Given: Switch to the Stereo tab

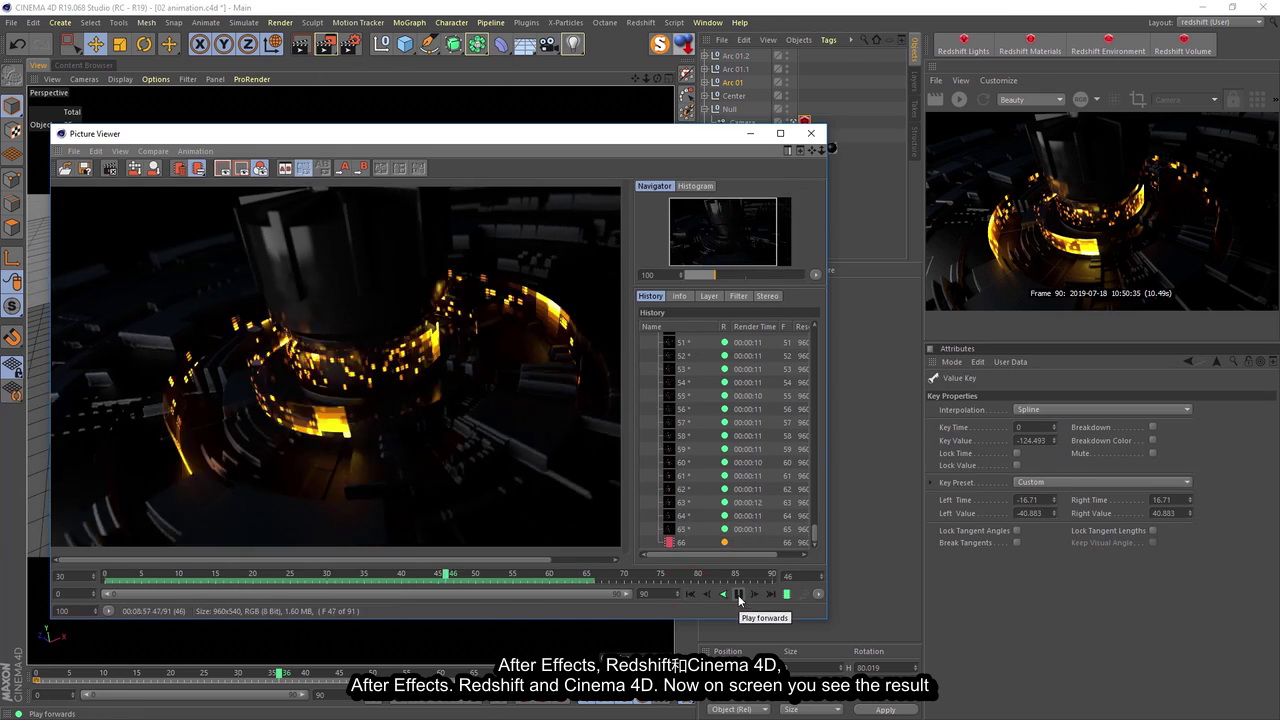Looking at the screenshot, I should click(767, 296).
